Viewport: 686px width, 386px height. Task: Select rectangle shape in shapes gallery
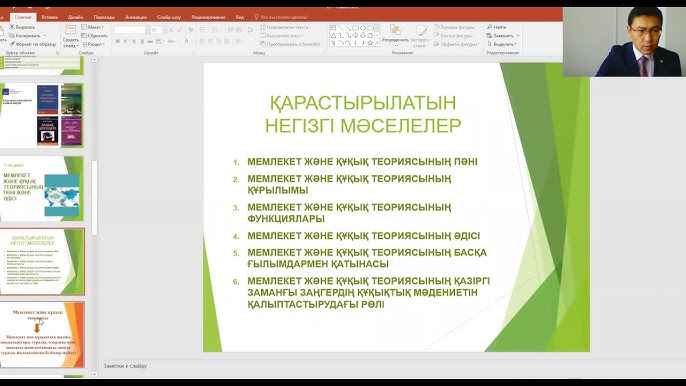(355, 28)
